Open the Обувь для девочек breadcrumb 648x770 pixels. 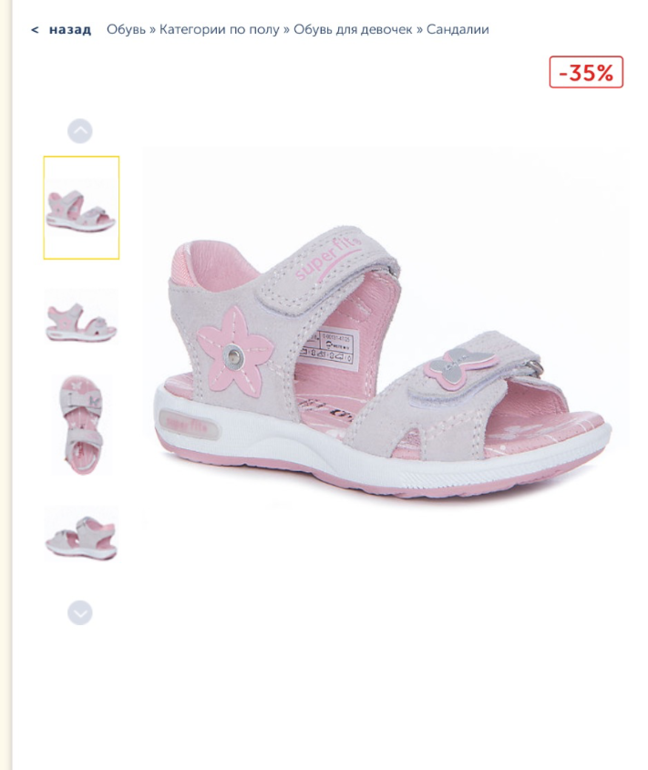353,29
